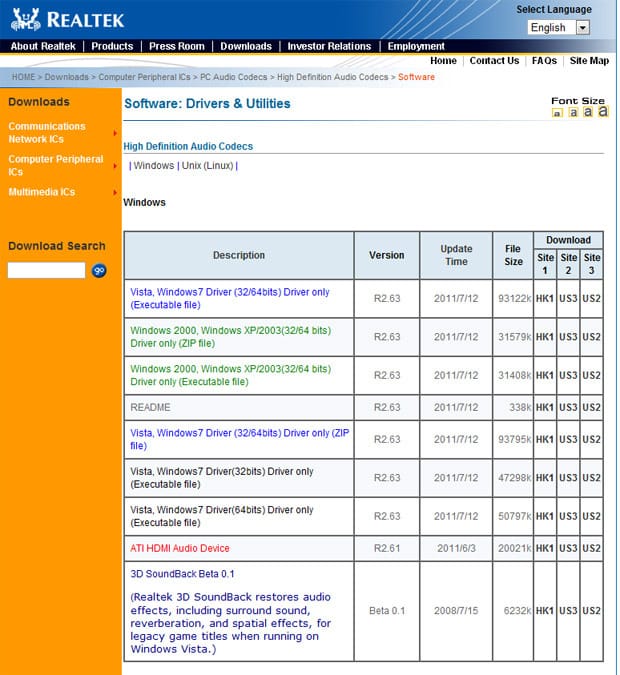Viewport: 620px width, 675px height.
Task: Open Vista, Windows7 Driver(32bits) Executable link
Action: coord(222,477)
